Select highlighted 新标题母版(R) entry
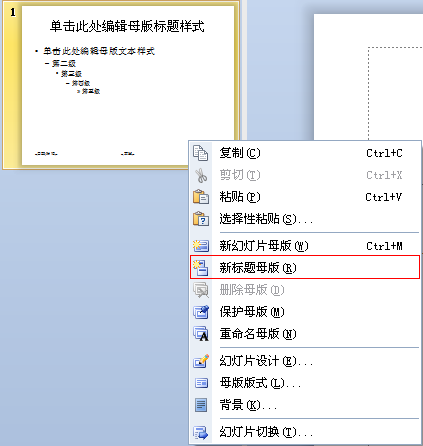The image size is (423, 446). (305, 267)
